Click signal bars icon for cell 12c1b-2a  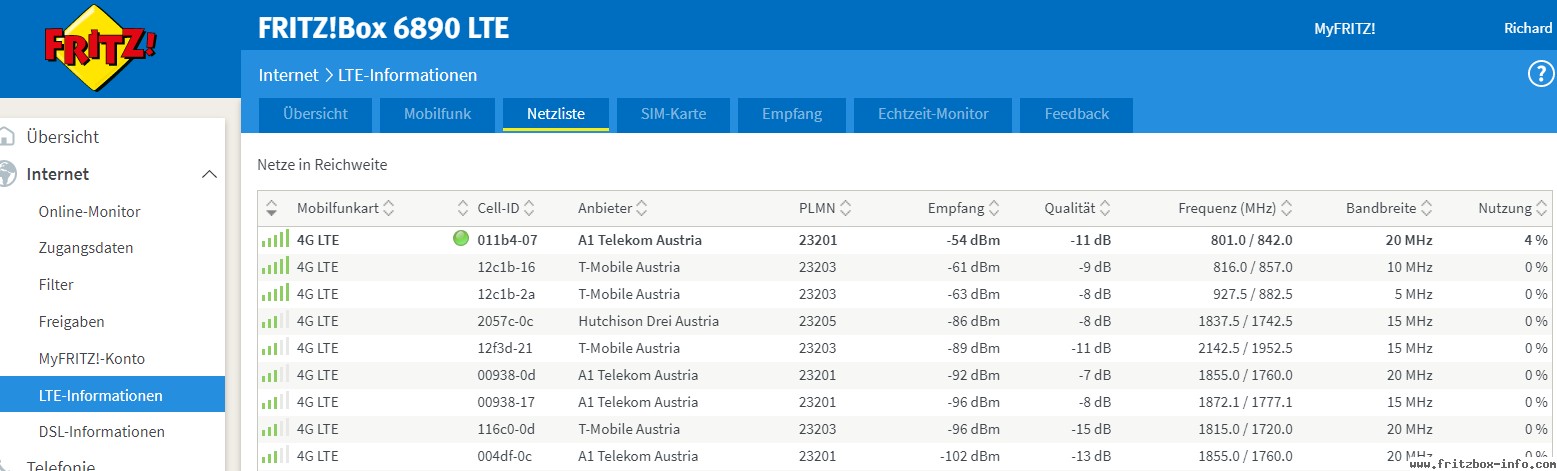[275, 293]
